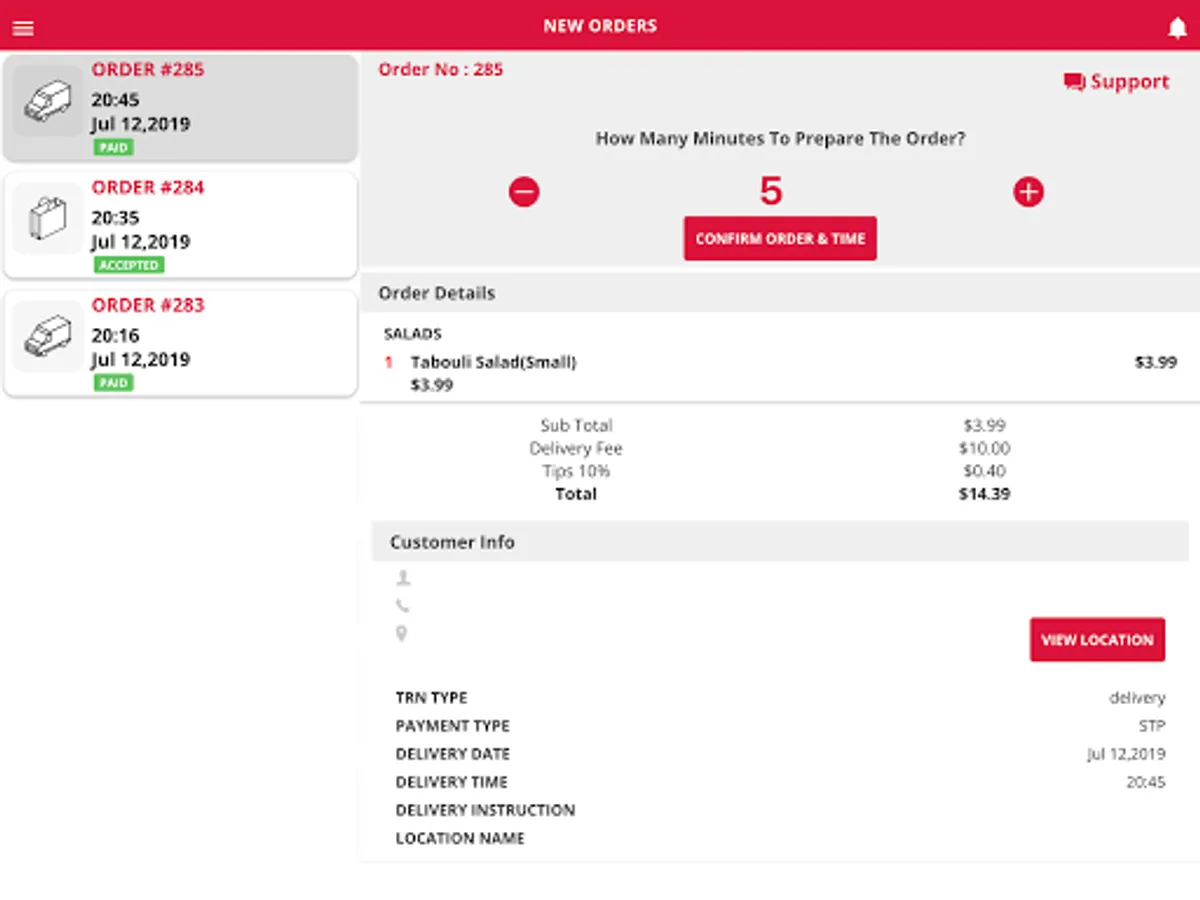This screenshot has width=1200, height=900.
Task: Click the takeaway bag icon for order #284
Action: [48, 218]
